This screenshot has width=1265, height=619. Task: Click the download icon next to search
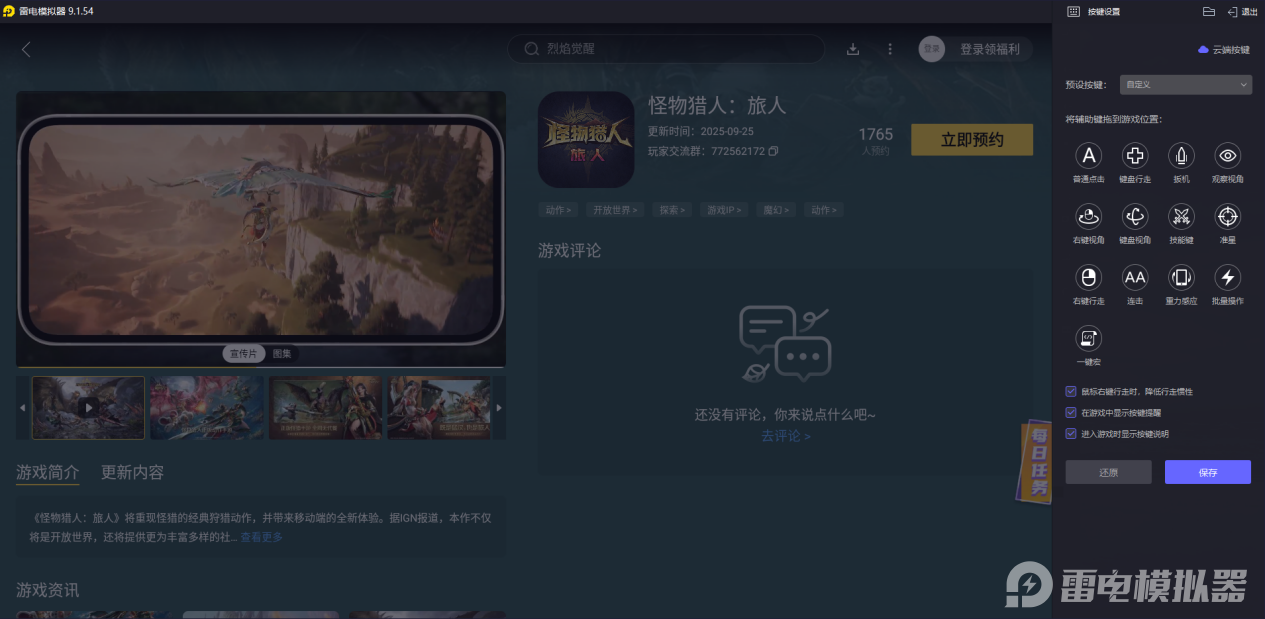point(853,48)
